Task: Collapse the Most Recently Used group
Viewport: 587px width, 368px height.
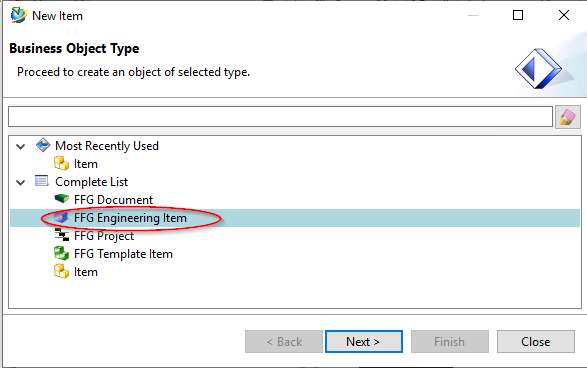Action: pyautogui.click(x=21, y=146)
